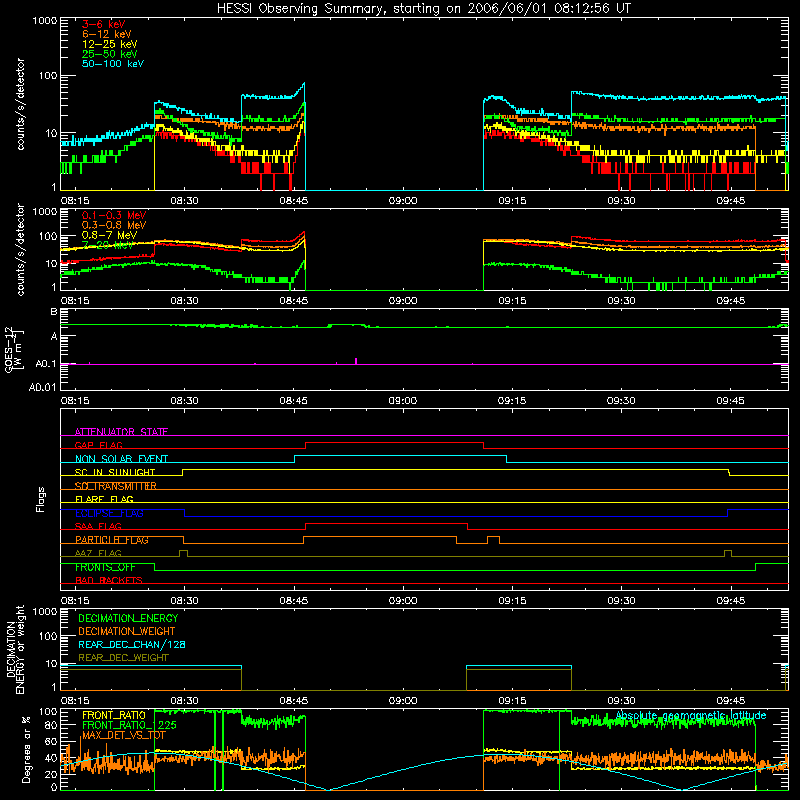The width and height of the screenshot is (800, 800).
Task: Click the A0.01 tick label on GOES axis
Action: pyautogui.click(x=42, y=387)
